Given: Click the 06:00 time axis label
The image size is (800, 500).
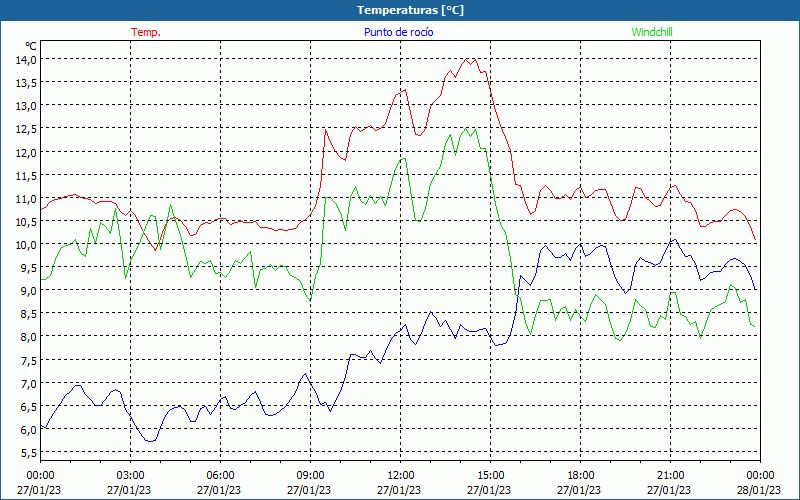Looking at the screenshot, I should point(220,476).
